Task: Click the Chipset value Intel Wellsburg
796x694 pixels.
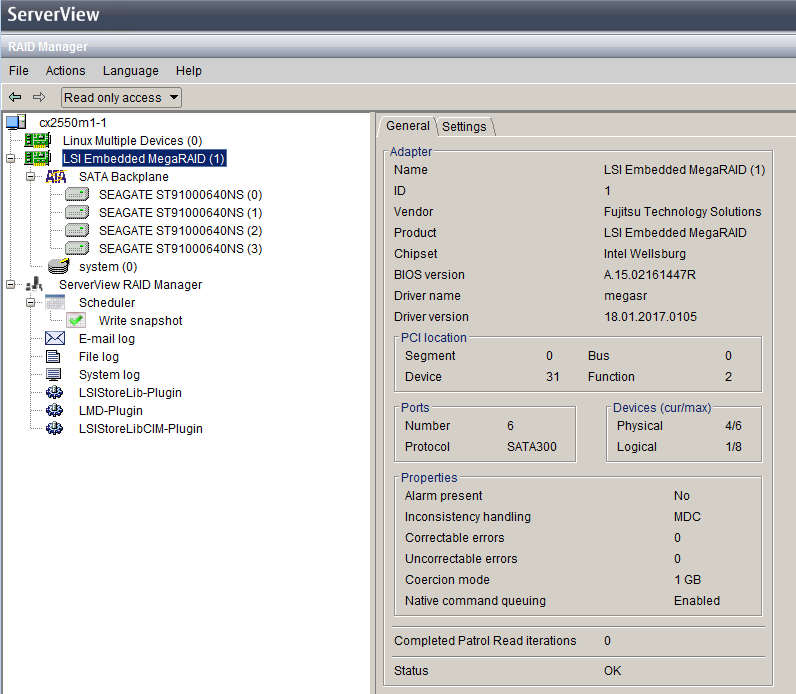Action: (644, 254)
